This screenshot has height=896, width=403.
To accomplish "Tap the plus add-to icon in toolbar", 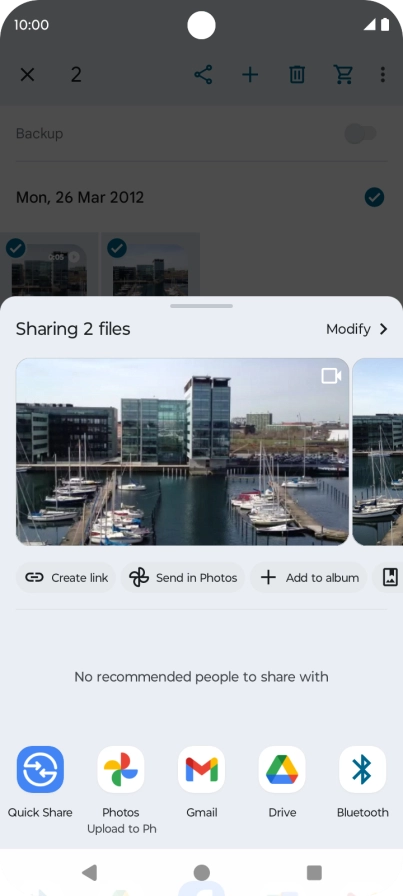I will tap(250, 75).
